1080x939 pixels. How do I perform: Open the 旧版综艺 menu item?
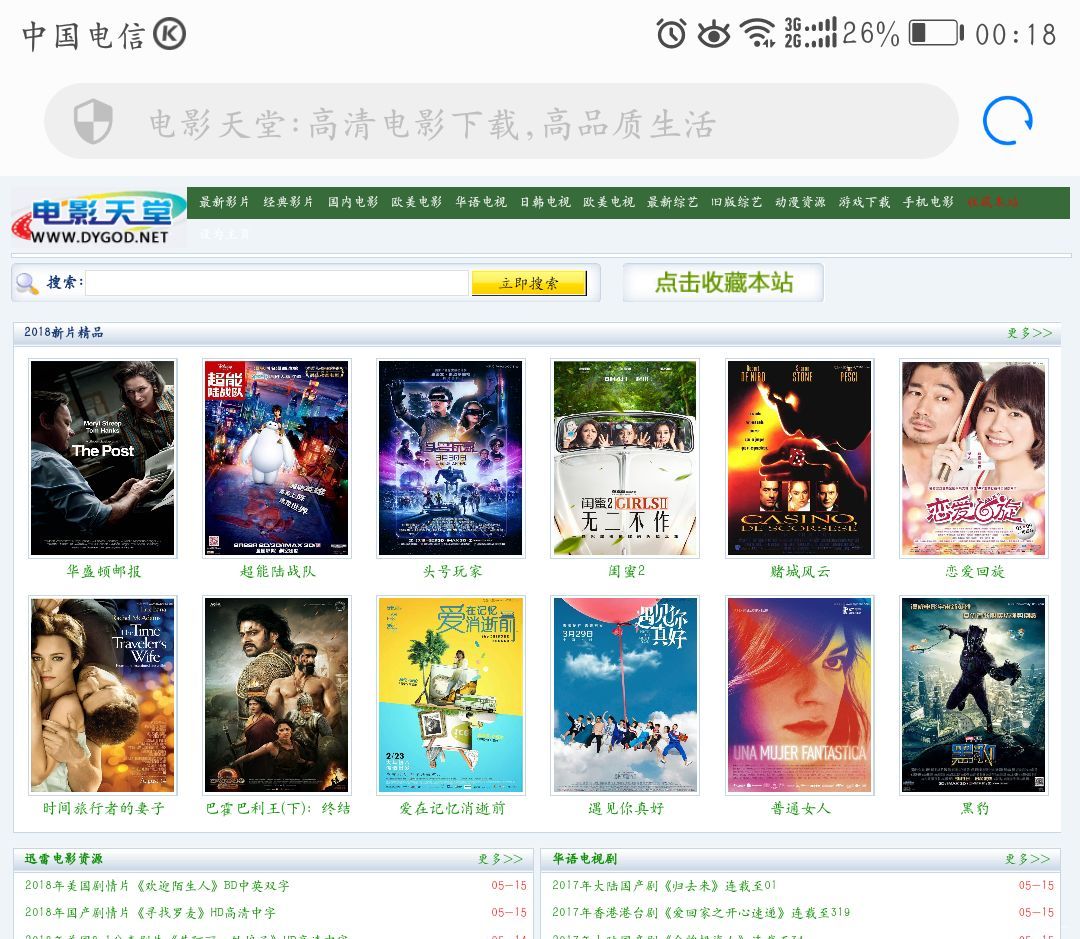736,202
